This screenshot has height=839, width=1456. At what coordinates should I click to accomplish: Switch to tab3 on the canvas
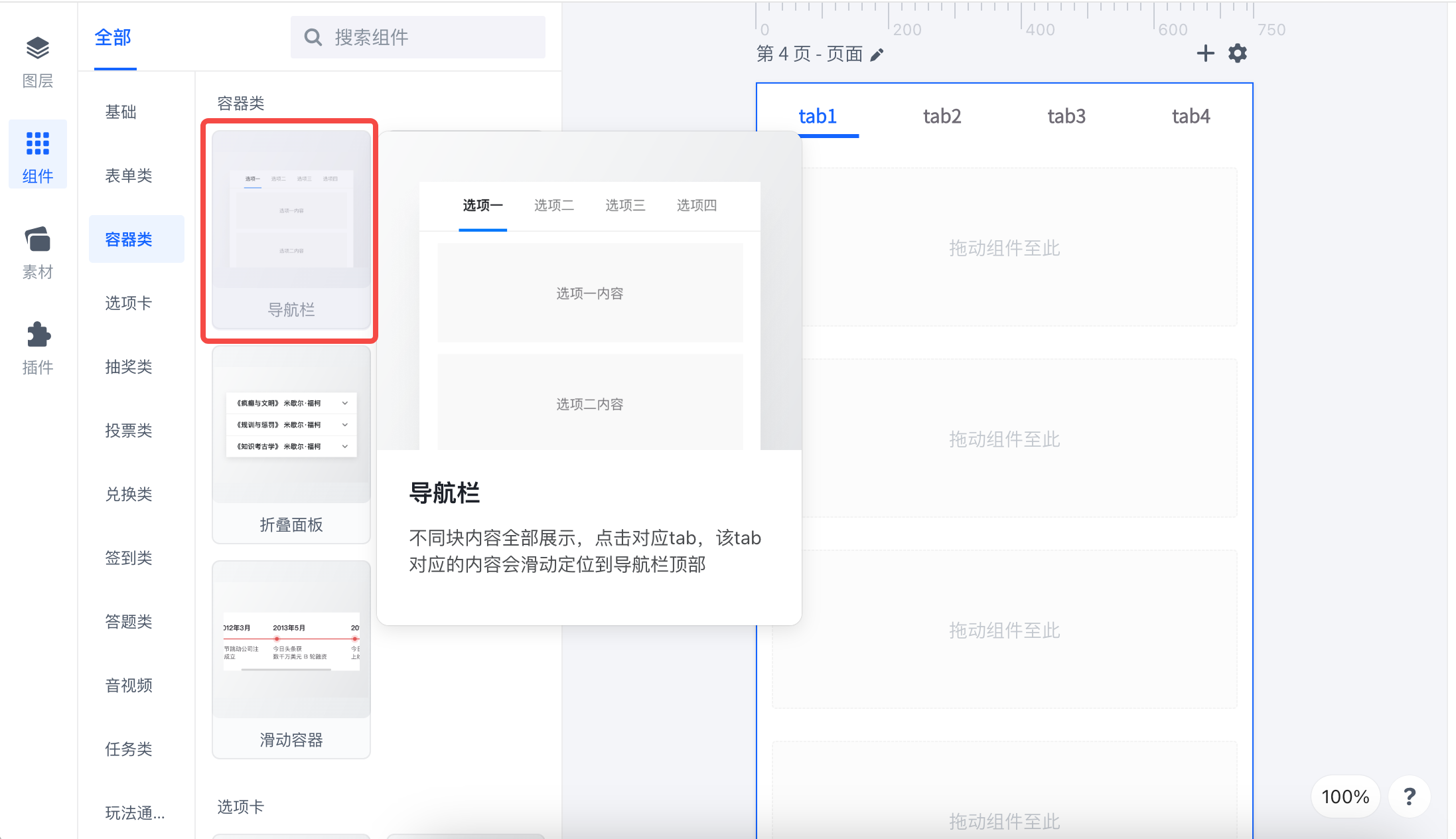click(1066, 116)
